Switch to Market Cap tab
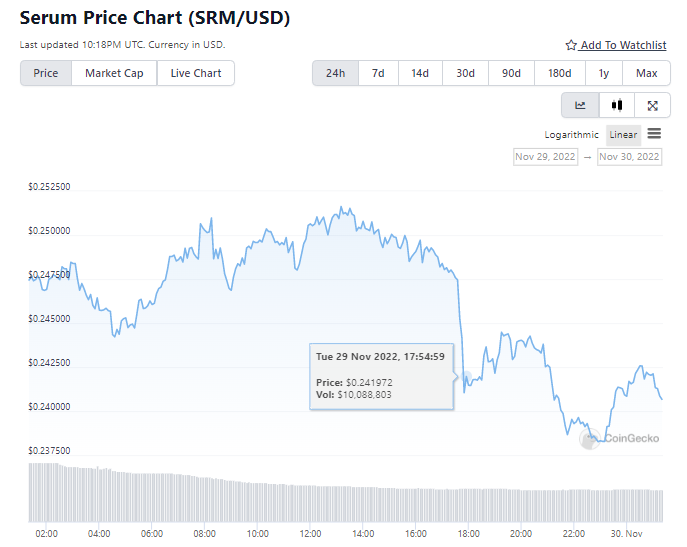The height and width of the screenshot is (547, 687). [x=114, y=73]
